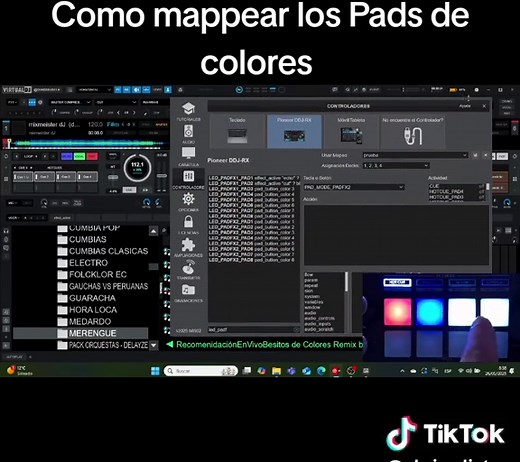Open the Grabaciones music folder section
Screen dimensions: 520x462
(188, 293)
